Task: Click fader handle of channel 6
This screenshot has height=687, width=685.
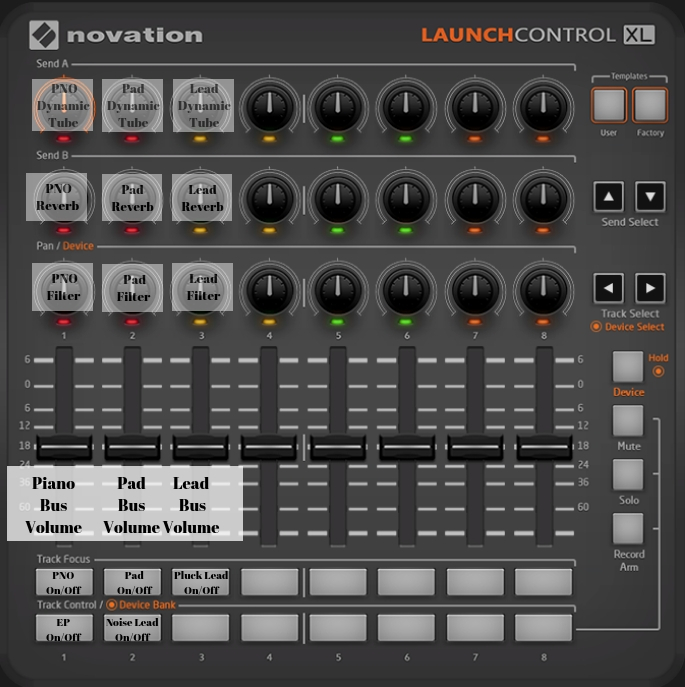Action: coord(407,447)
